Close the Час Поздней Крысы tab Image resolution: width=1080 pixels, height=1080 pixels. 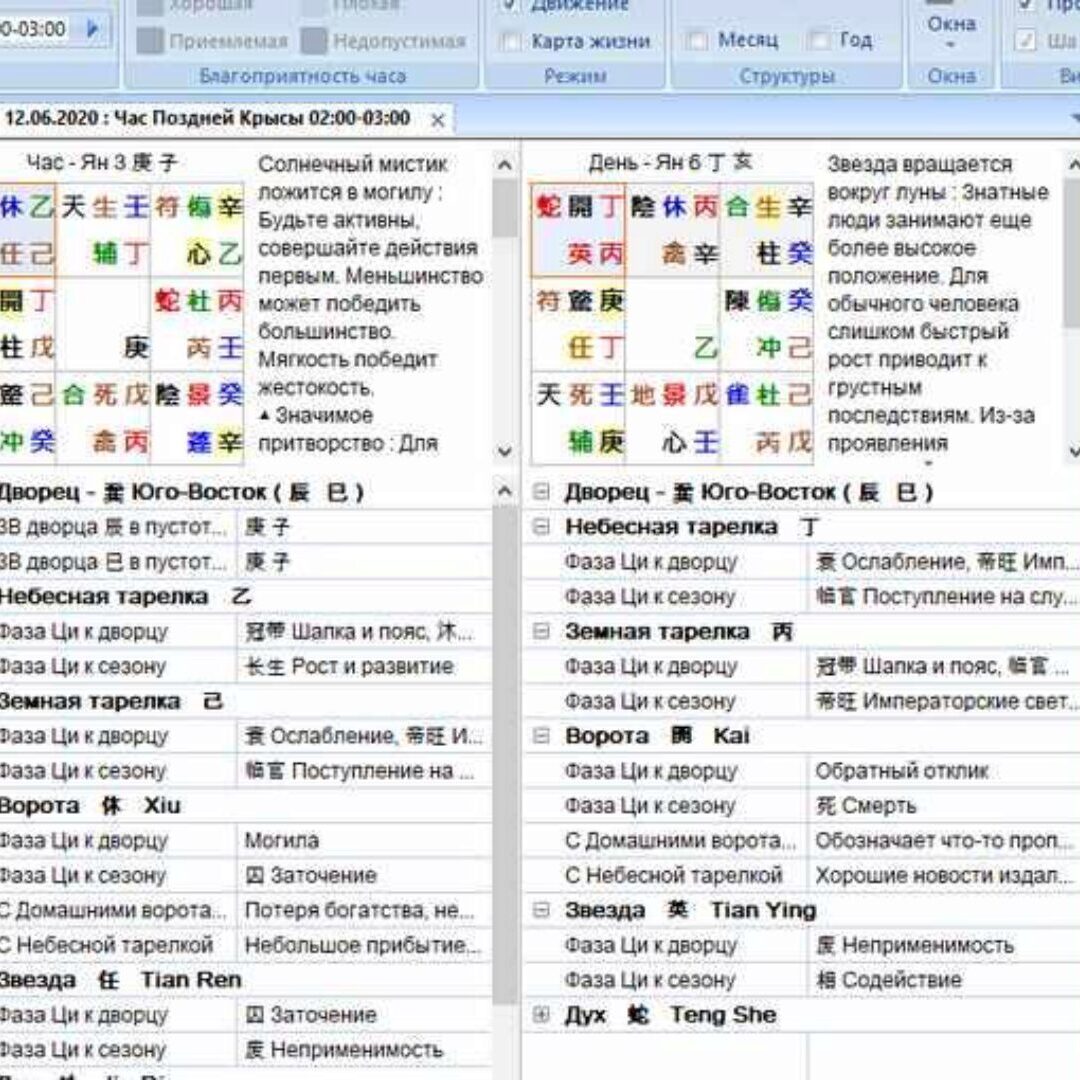coord(437,119)
